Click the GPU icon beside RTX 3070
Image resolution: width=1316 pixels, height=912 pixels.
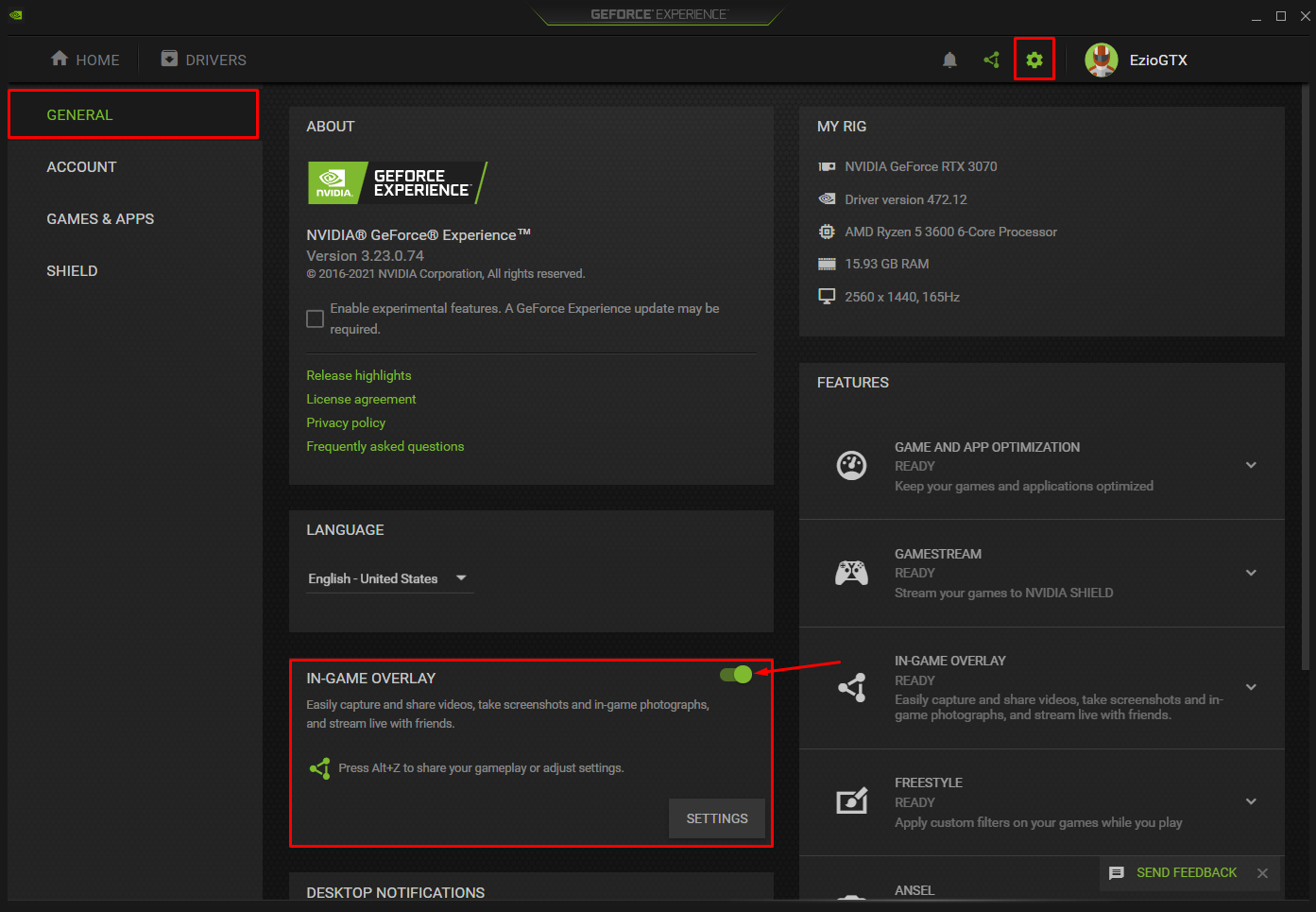tap(827, 166)
